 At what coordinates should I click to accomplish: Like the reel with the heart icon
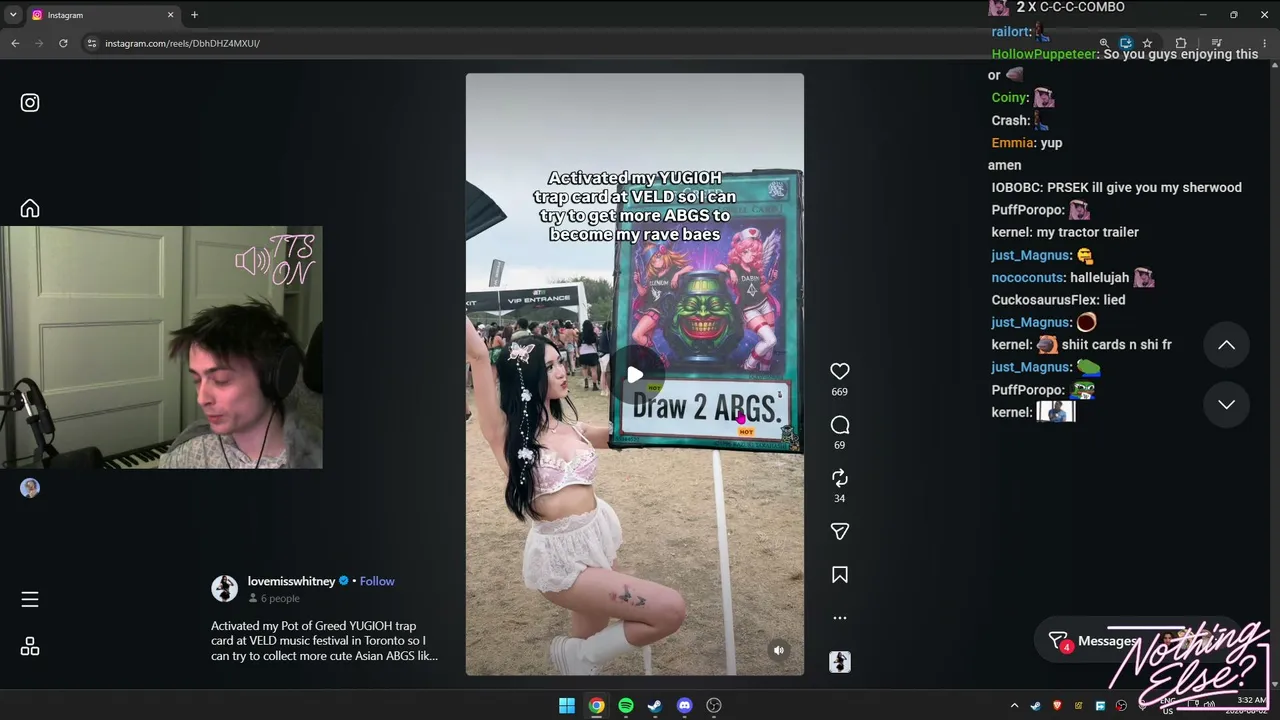(x=840, y=371)
